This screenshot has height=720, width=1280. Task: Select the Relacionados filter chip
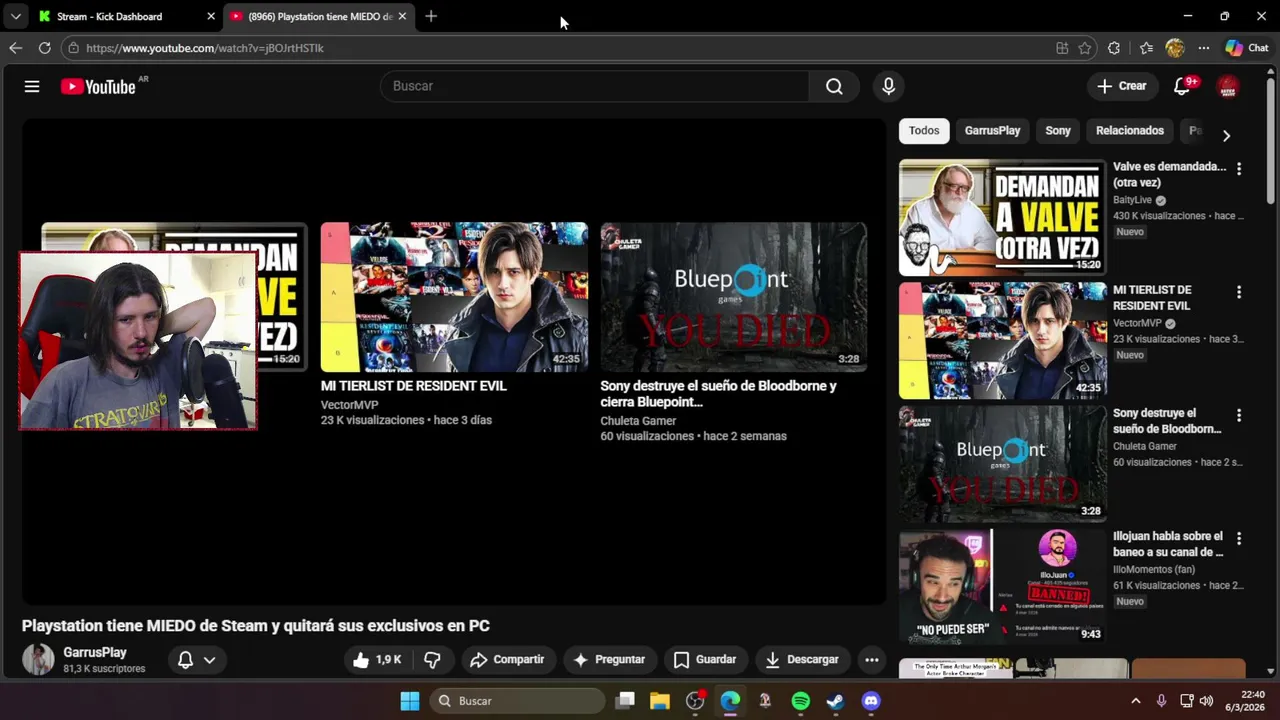(x=1130, y=131)
